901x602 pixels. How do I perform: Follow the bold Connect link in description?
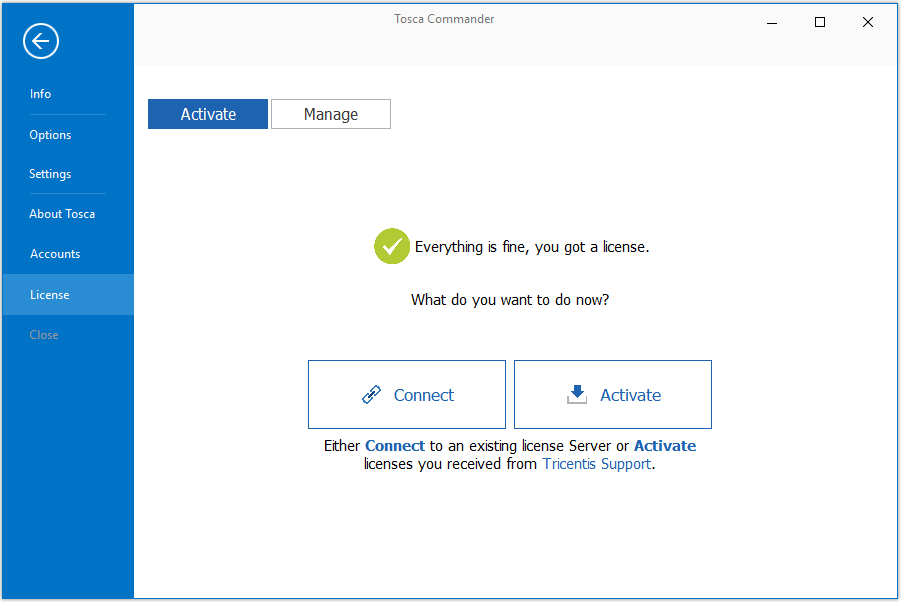point(395,446)
